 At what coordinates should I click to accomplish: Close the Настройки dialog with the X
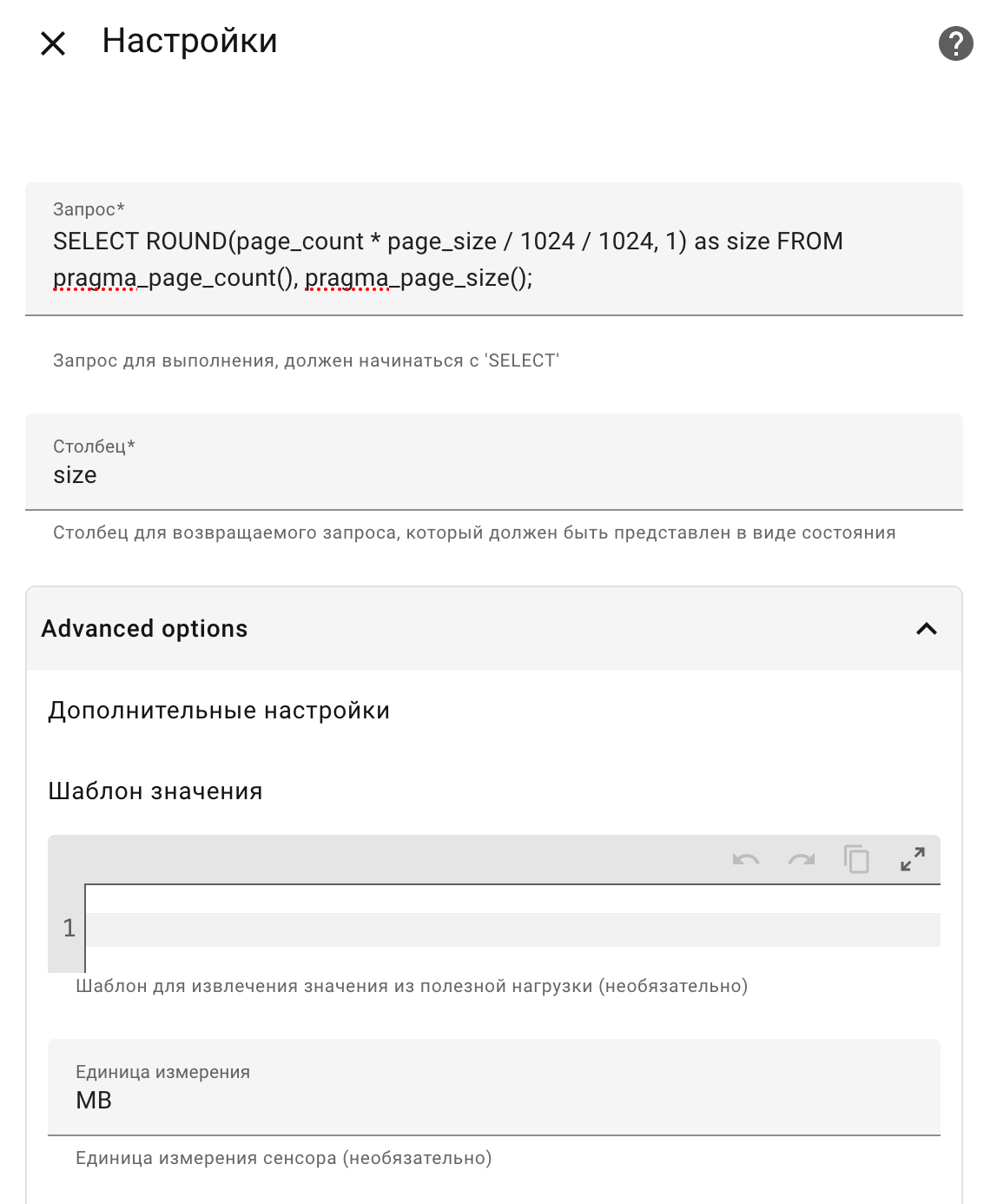53,43
